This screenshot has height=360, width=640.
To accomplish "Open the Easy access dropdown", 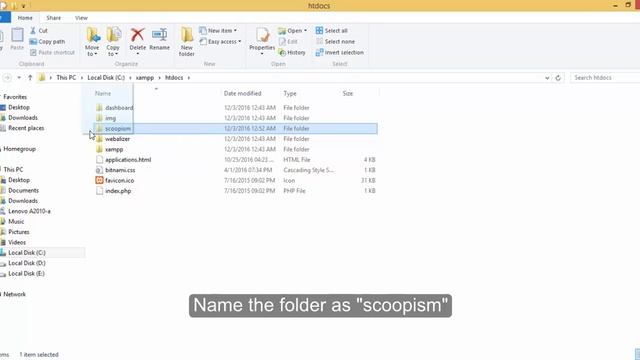I will (x=220, y=42).
